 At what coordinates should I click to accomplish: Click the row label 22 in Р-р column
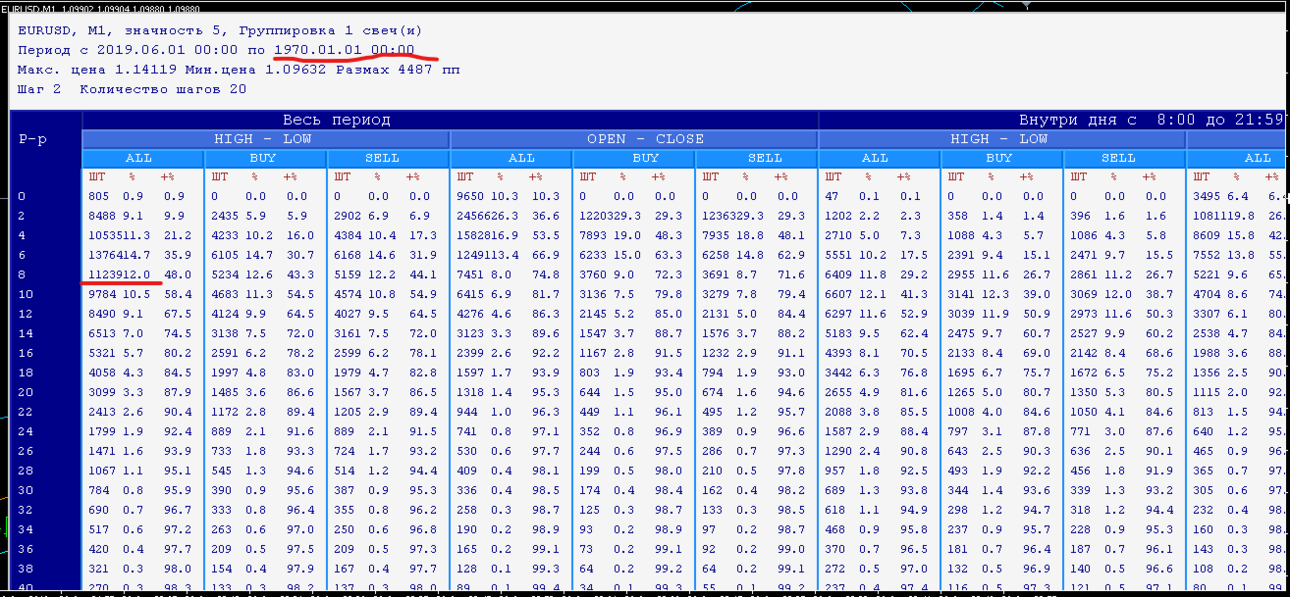(25, 412)
